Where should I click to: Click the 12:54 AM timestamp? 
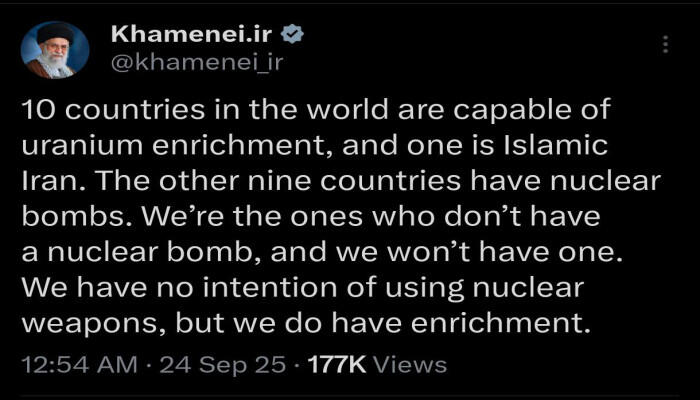(79, 365)
